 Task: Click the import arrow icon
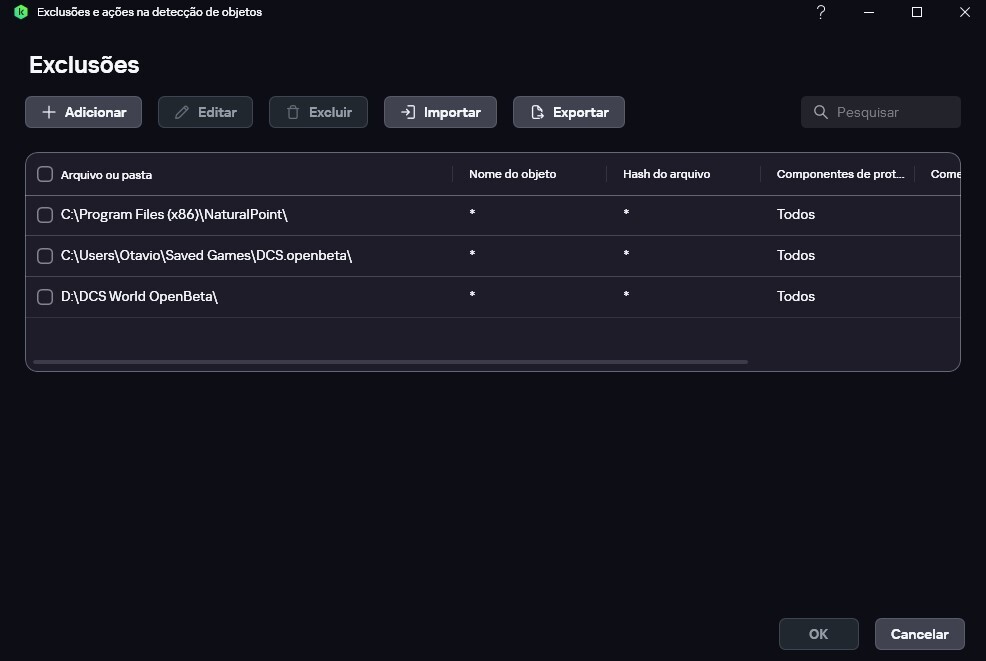pos(408,112)
